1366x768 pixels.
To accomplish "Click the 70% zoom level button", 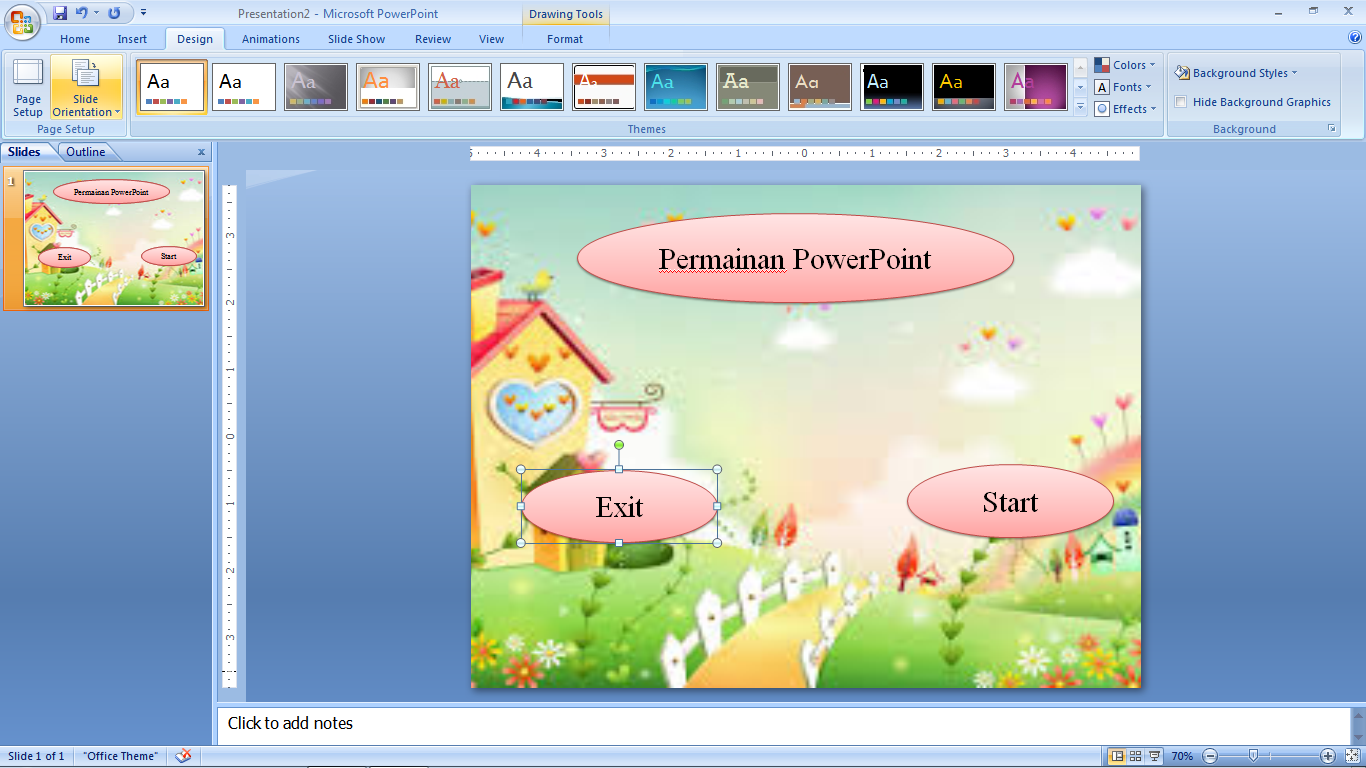I will (1182, 756).
